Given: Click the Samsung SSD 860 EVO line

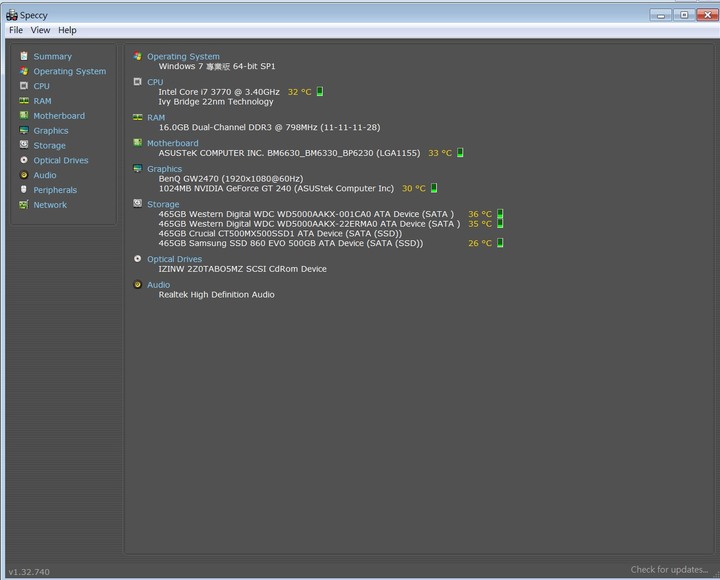Looking at the screenshot, I should pos(291,243).
